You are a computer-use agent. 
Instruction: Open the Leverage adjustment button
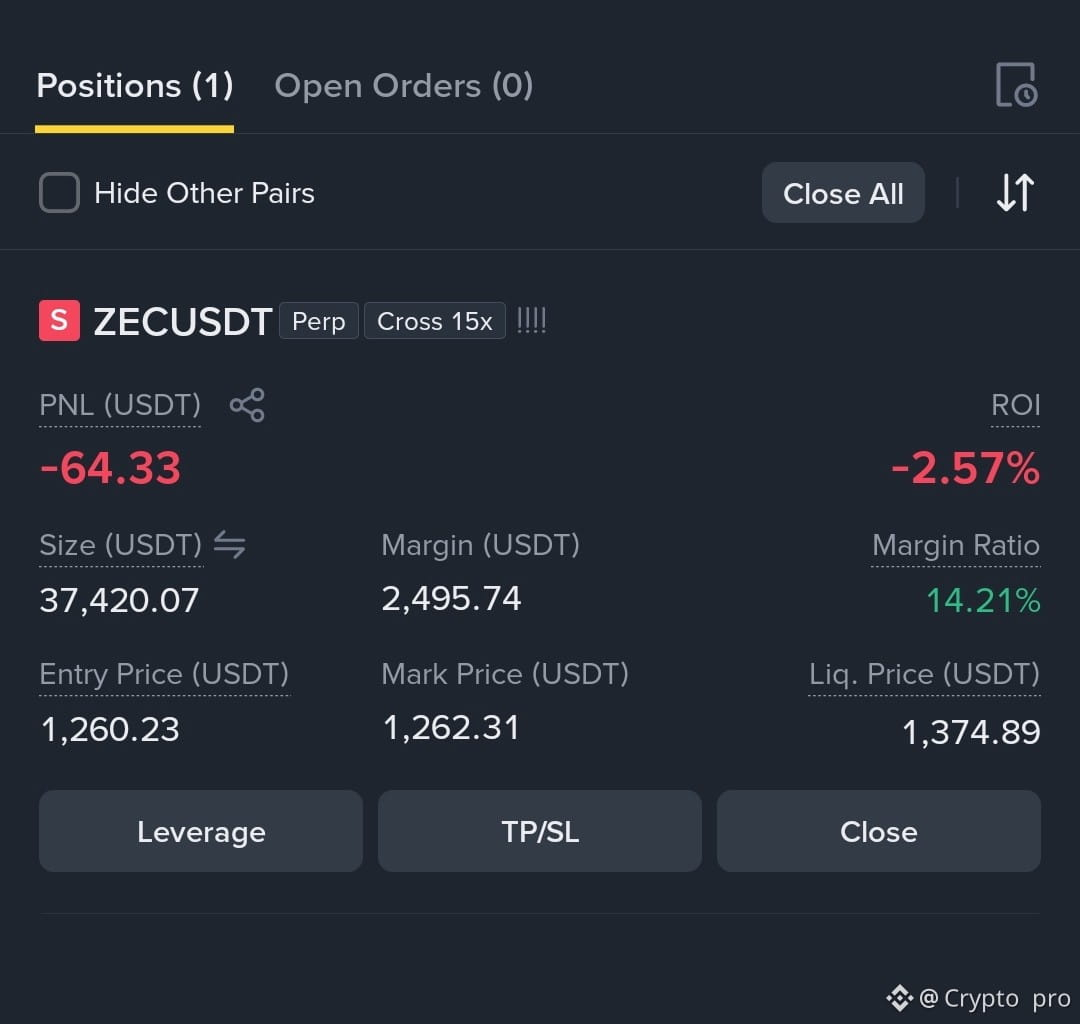(201, 831)
